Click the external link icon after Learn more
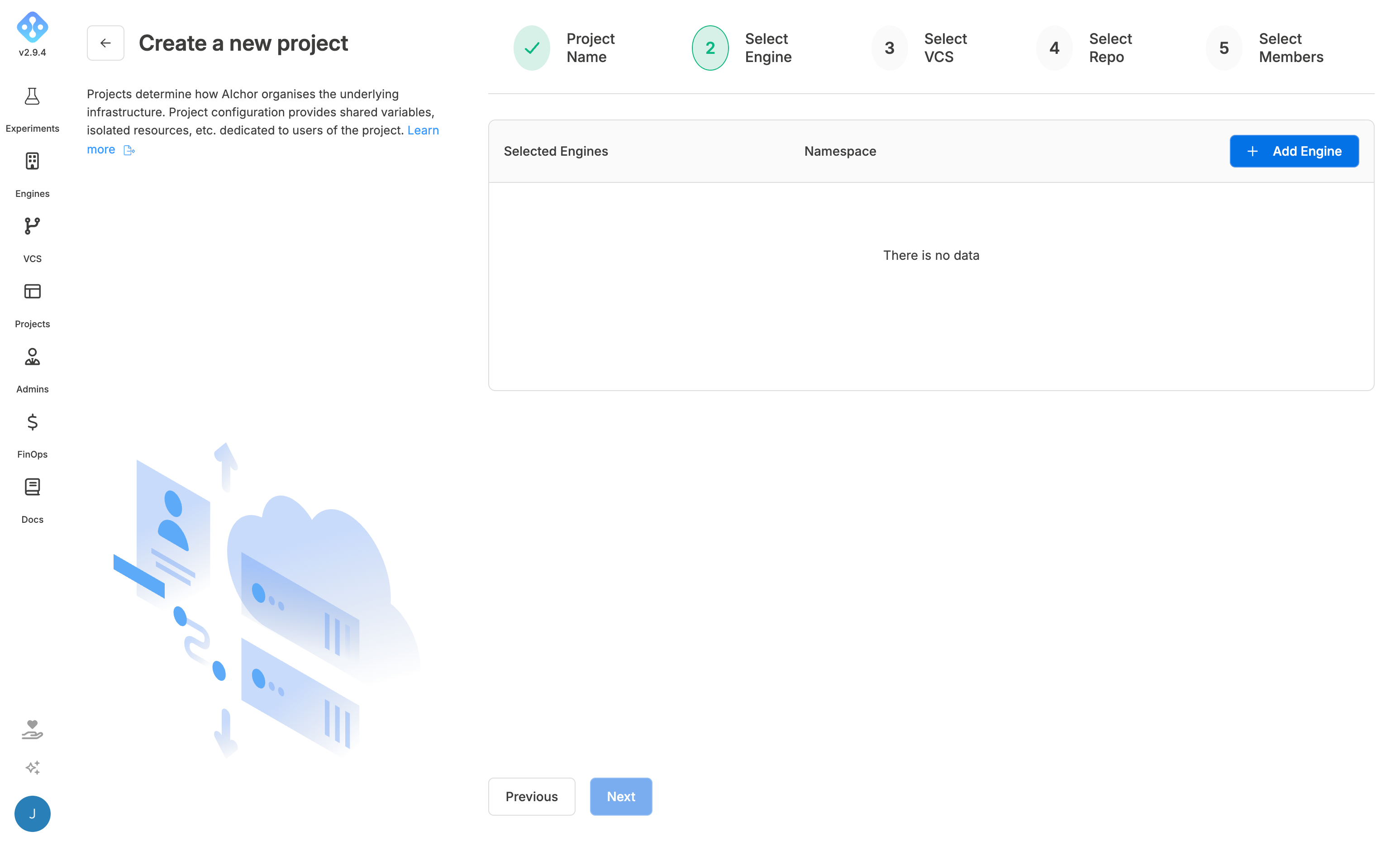 click(129, 150)
